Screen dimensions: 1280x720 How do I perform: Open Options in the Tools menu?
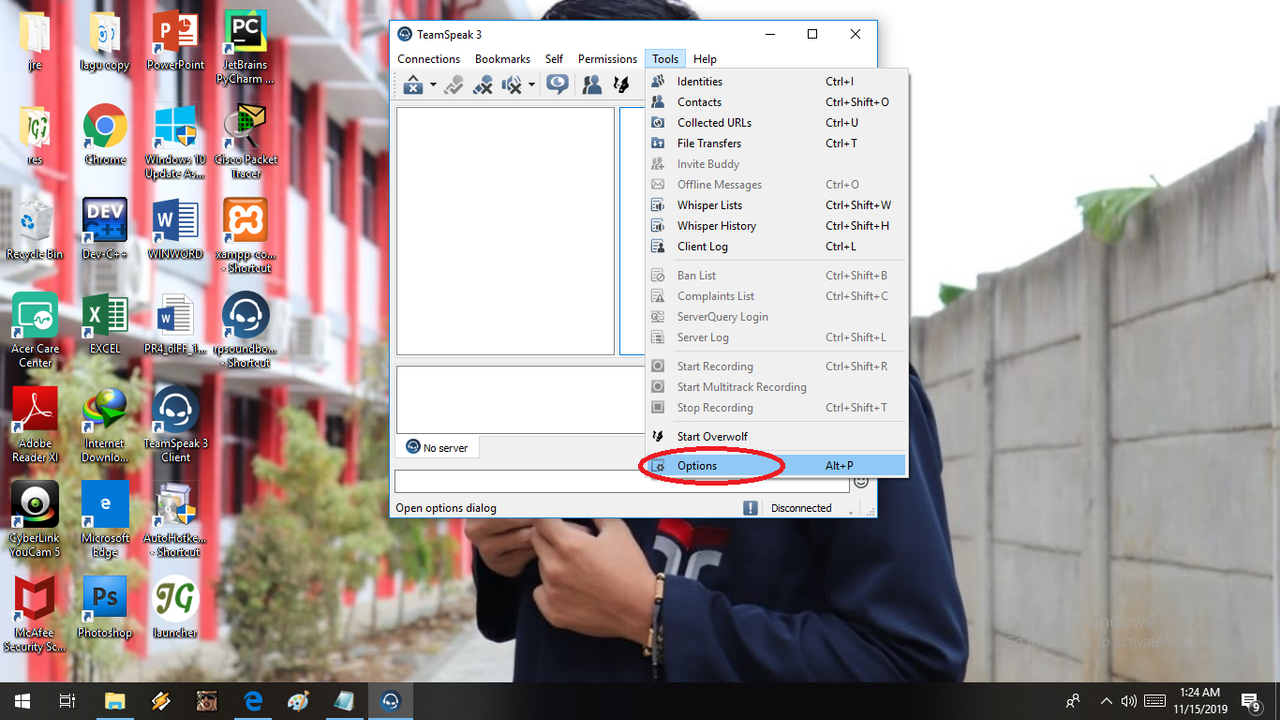pyautogui.click(x=776, y=465)
